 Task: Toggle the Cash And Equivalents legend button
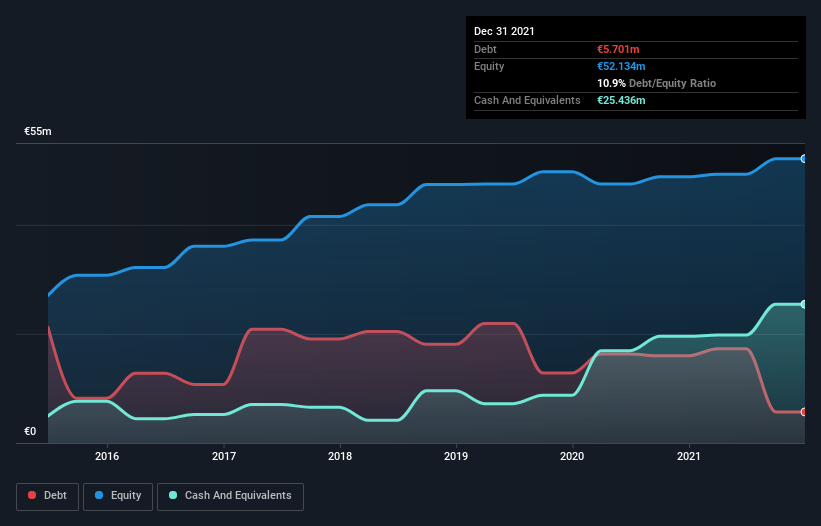(230, 496)
